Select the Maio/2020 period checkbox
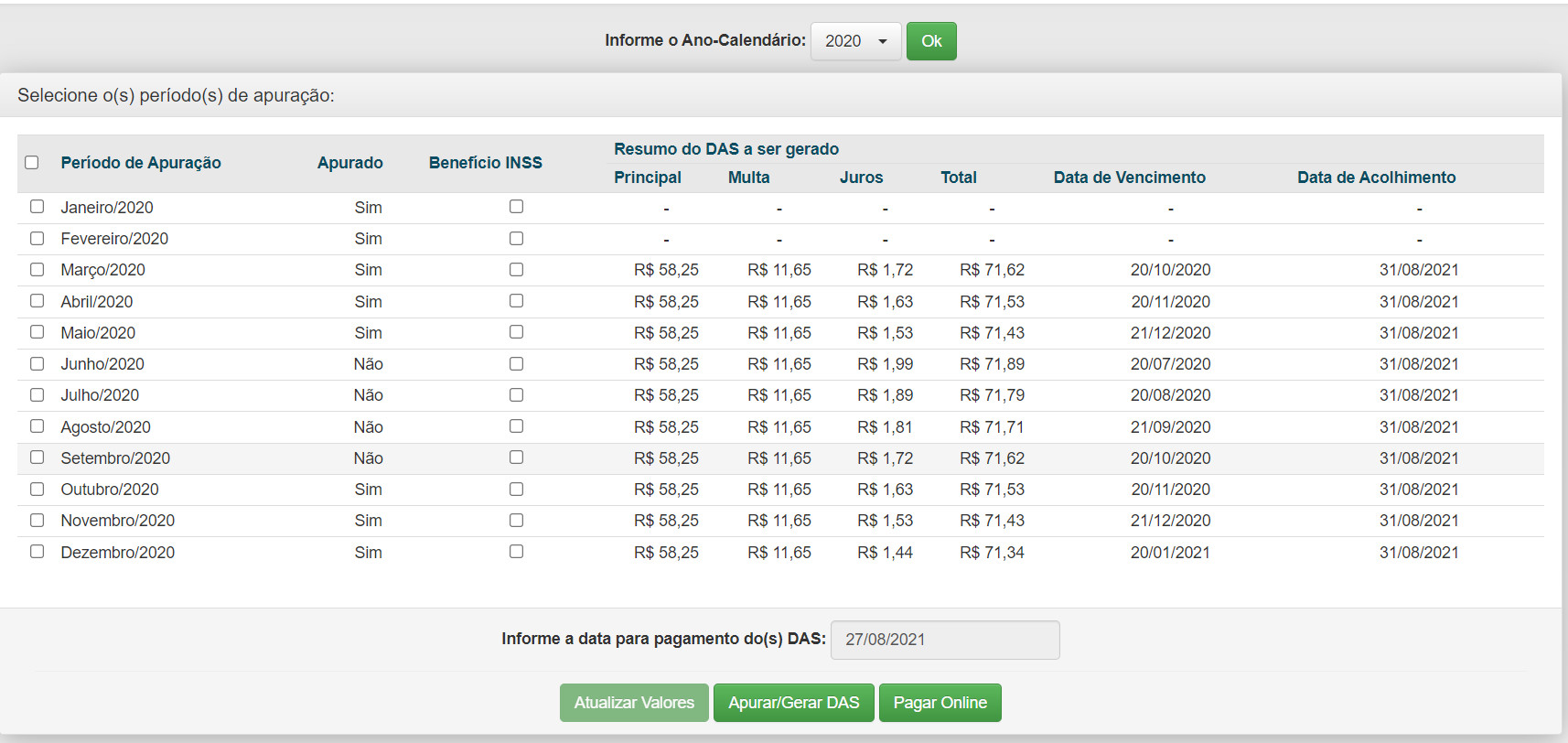The width and height of the screenshot is (1568, 743). tap(38, 332)
